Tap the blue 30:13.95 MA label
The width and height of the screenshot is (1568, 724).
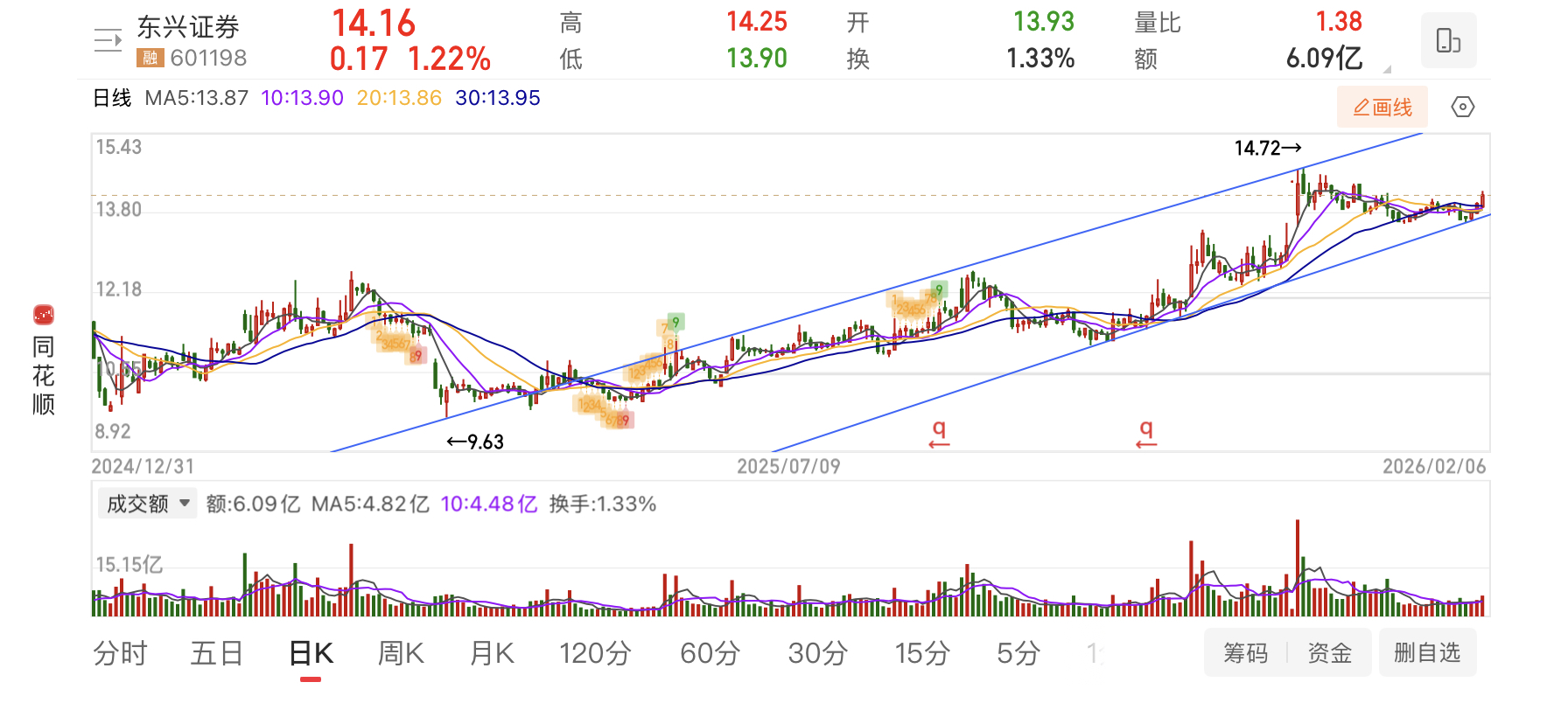coord(498,98)
